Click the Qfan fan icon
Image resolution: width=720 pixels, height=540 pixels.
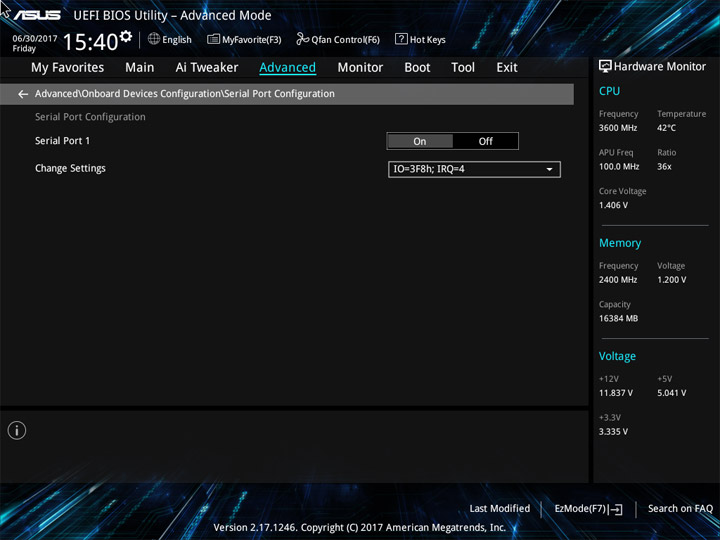pyautogui.click(x=302, y=39)
